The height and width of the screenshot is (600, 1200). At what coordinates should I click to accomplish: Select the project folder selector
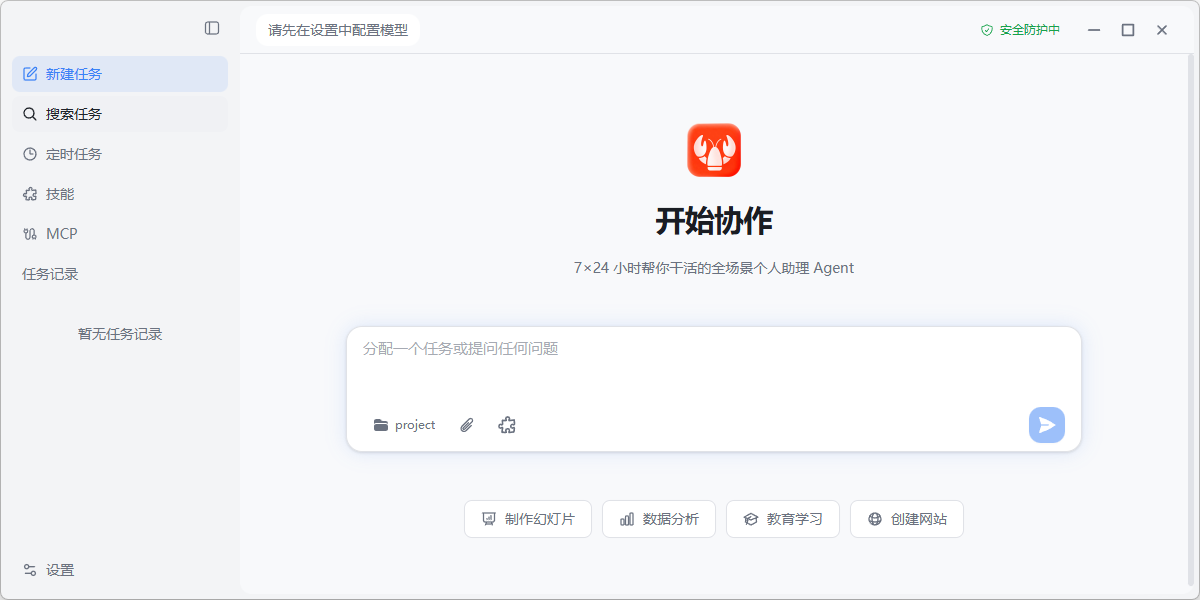click(404, 425)
